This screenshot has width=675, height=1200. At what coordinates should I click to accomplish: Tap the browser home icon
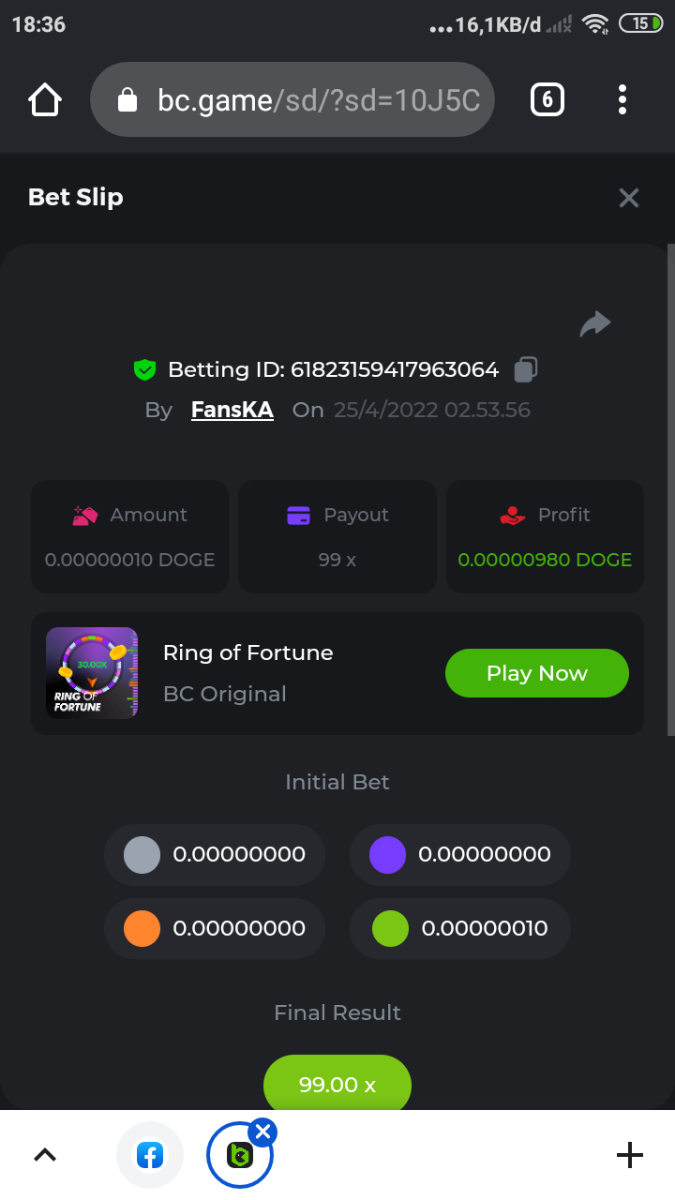tap(45, 100)
